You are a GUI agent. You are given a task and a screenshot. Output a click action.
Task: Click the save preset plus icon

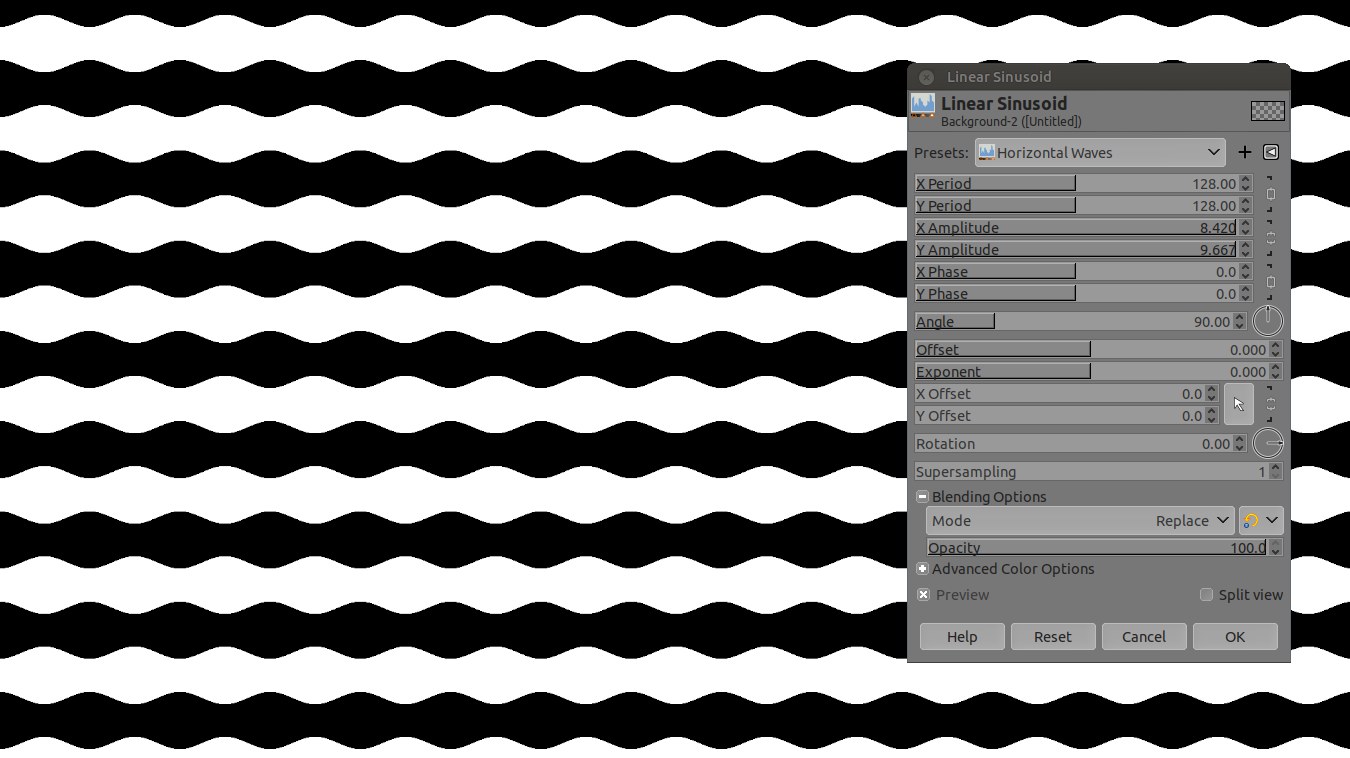tap(1244, 152)
